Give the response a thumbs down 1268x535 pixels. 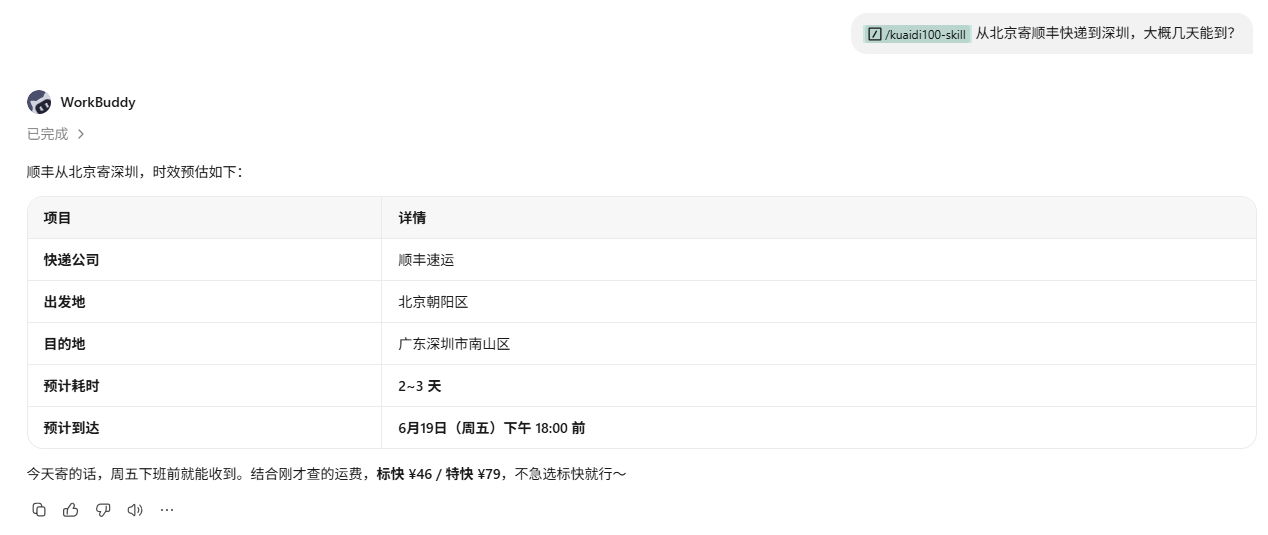click(103, 510)
